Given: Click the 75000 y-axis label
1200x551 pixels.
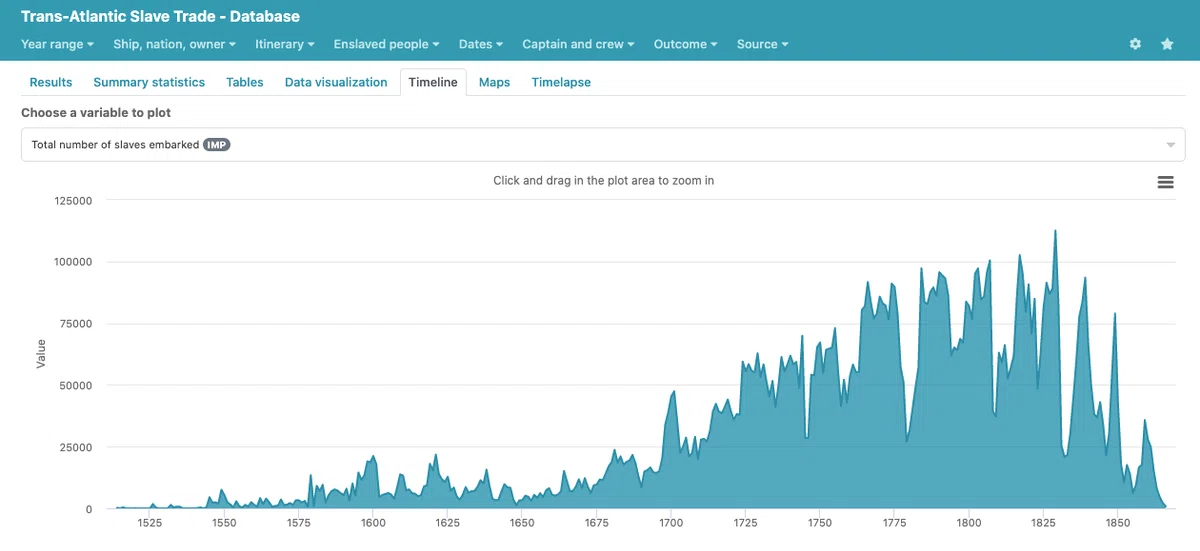Looking at the screenshot, I should coord(75,324).
